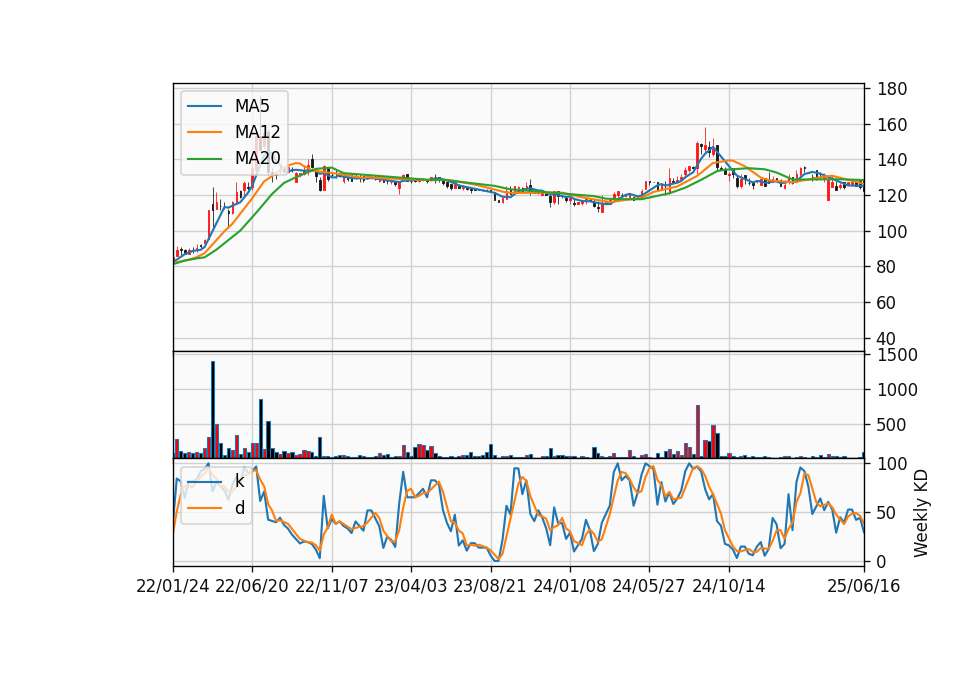Click the green MA20 legend line sample

point(204,159)
